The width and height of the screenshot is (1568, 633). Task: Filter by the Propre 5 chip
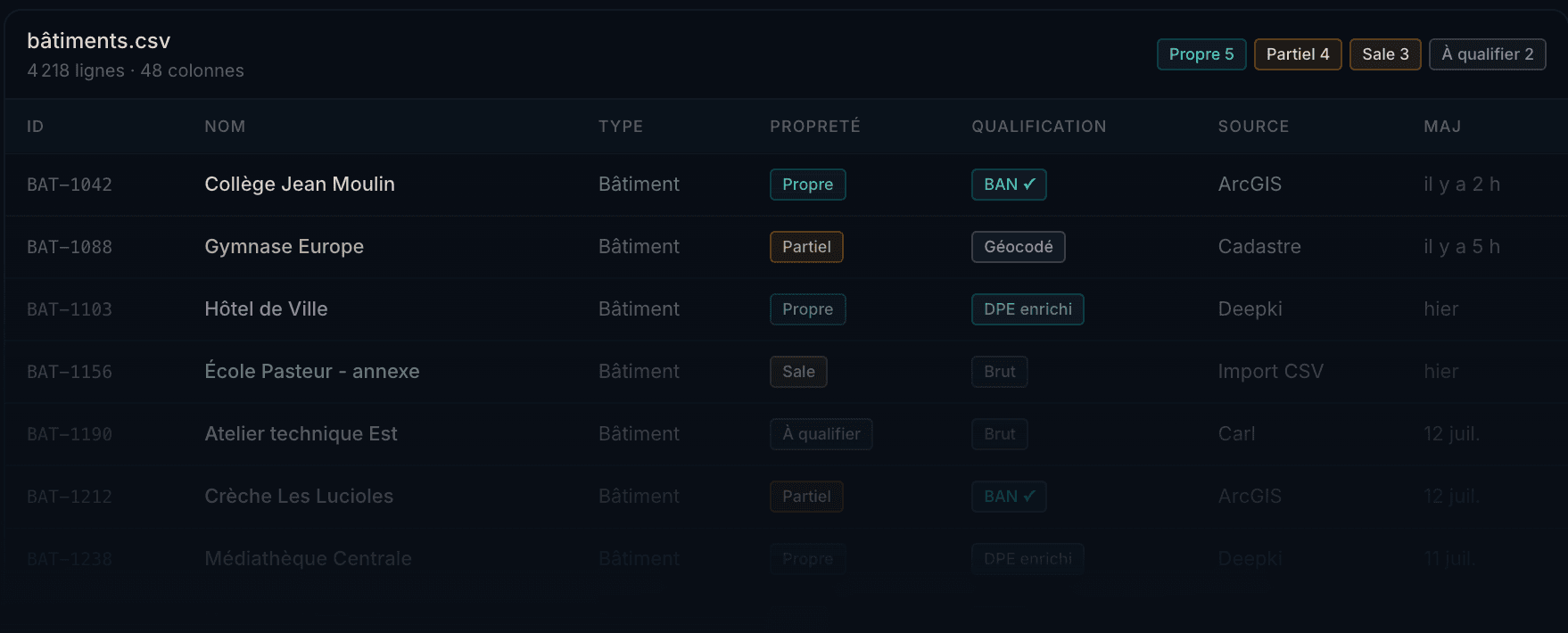[x=1201, y=54]
